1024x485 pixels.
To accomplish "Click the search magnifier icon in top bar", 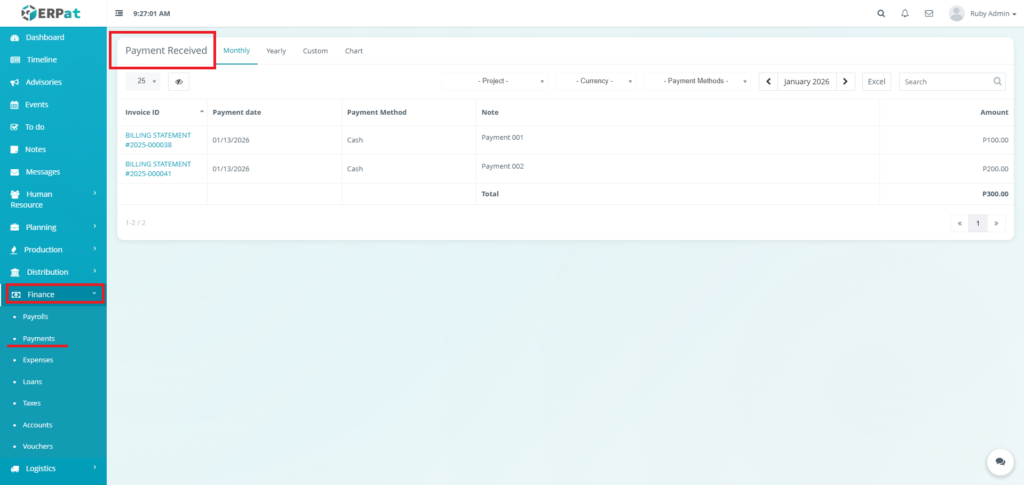I will coord(881,14).
